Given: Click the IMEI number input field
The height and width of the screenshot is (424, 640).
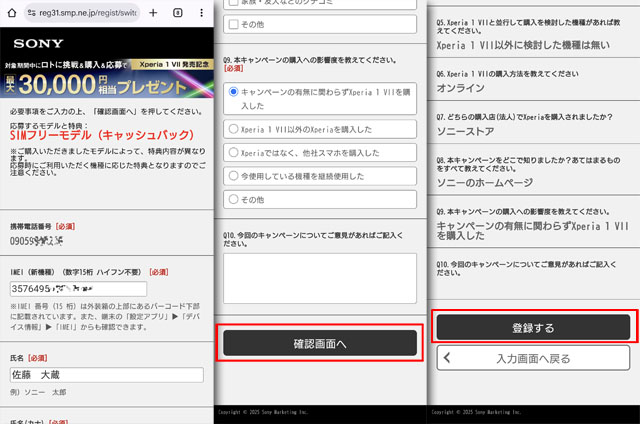Looking at the screenshot, I should 78,289.
